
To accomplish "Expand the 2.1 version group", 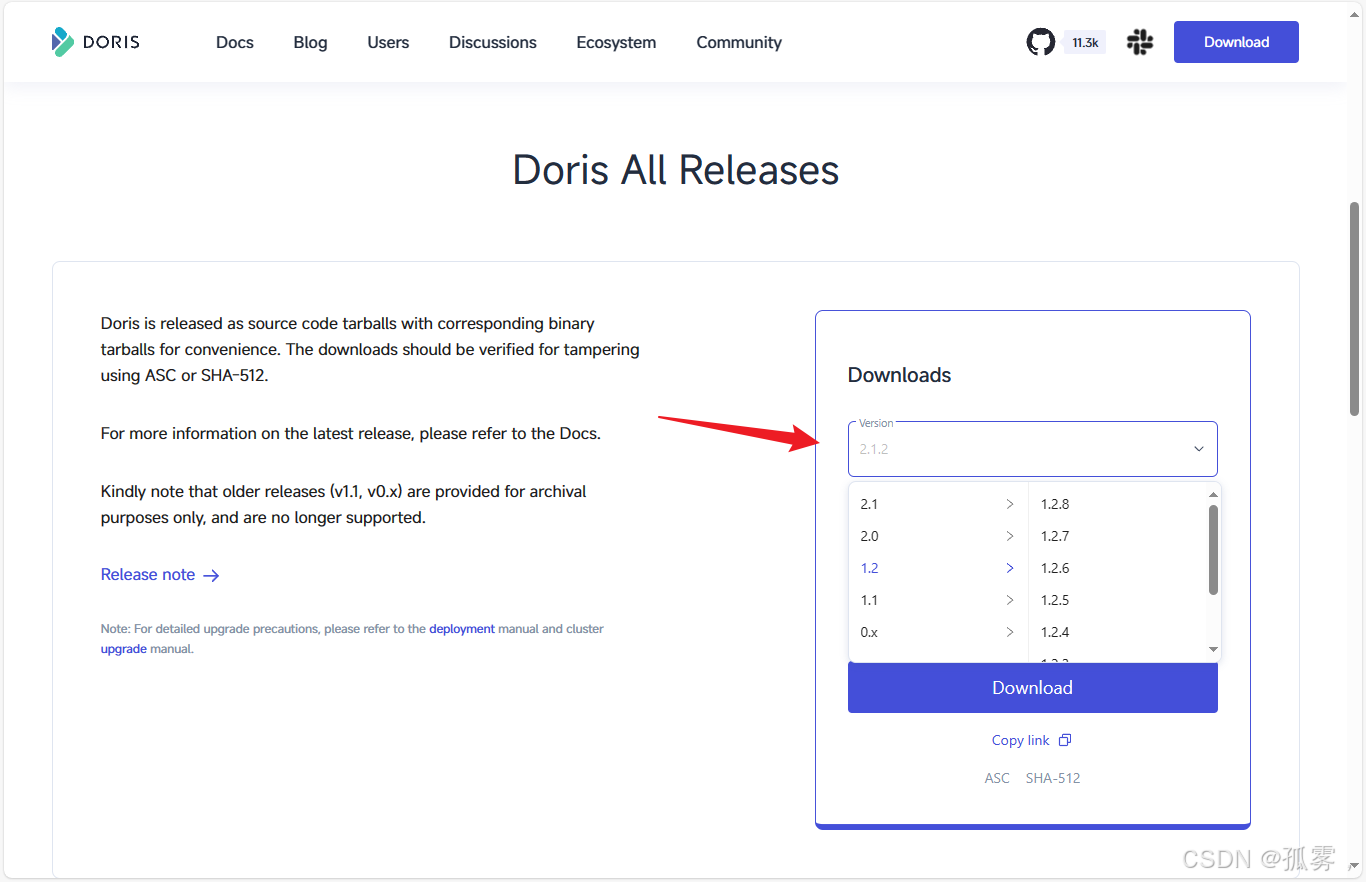I will 938,504.
